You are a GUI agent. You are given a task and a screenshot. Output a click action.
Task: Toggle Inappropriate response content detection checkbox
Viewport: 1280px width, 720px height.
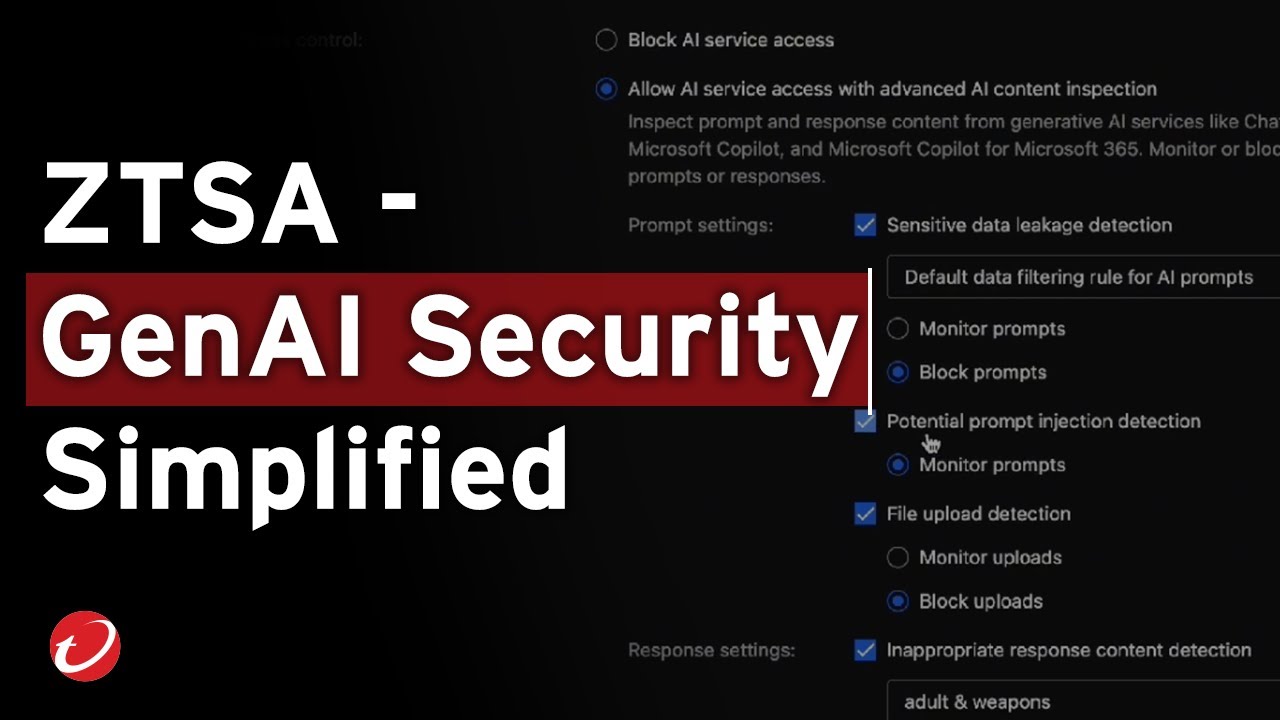tap(865, 651)
